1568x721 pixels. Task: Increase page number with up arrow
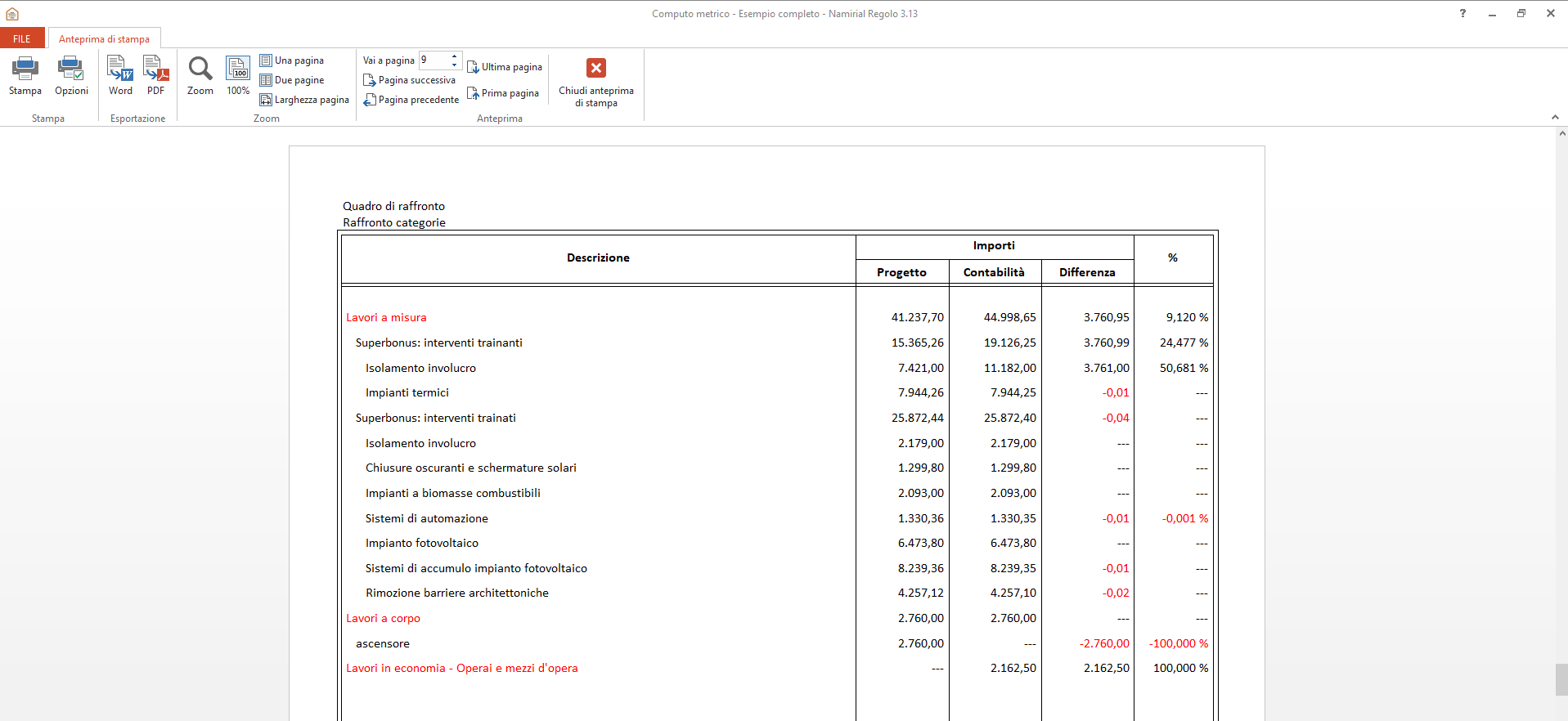(x=454, y=56)
